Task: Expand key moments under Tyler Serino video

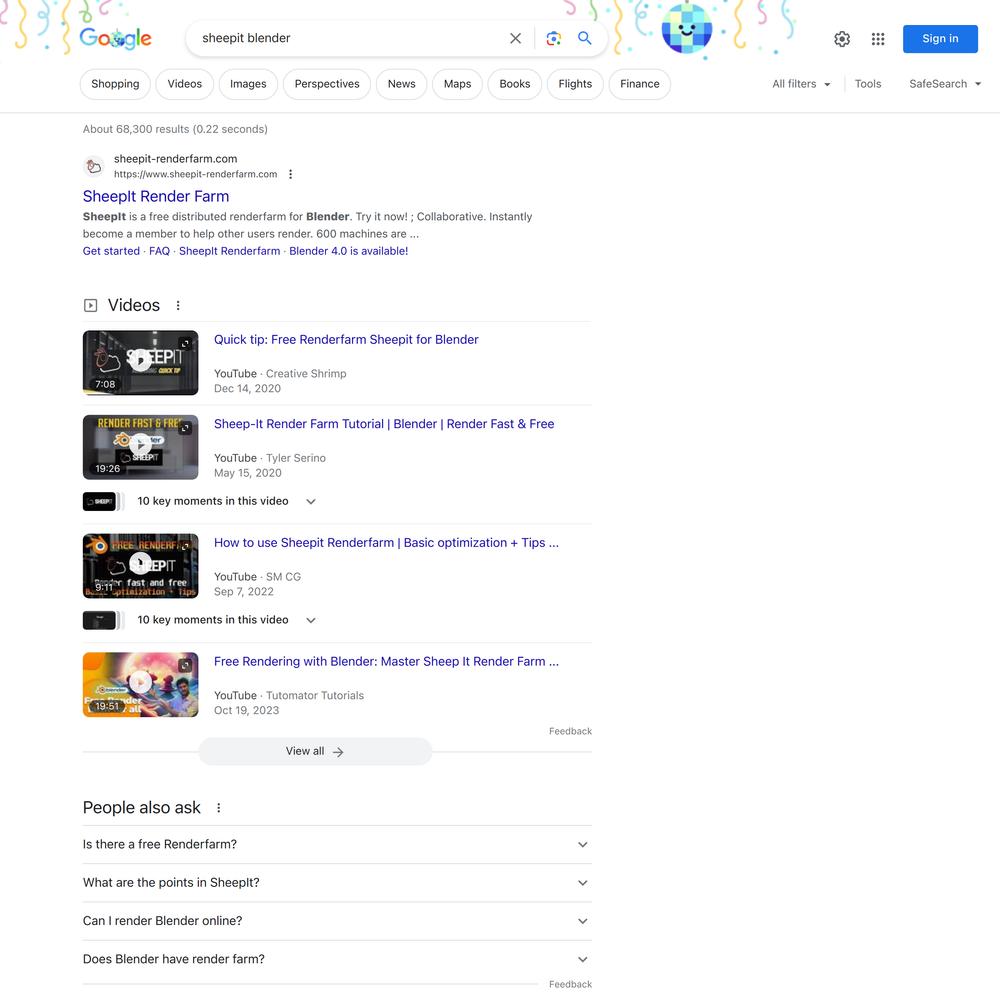Action: tap(311, 501)
